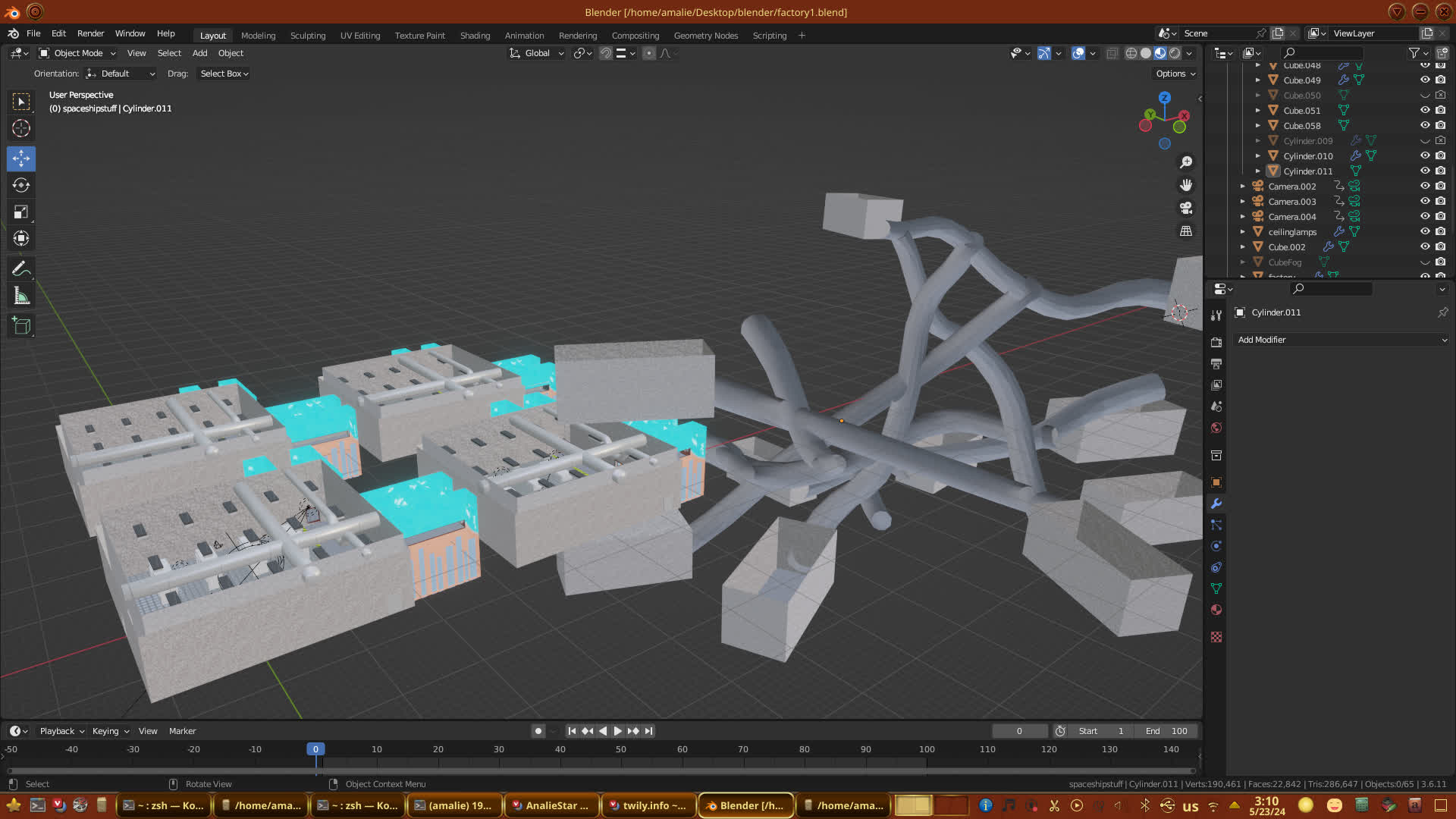The width and height of the screenshot is (1456, 819).
Task: Activate the Scale tool
Action: tap(21, 212)
